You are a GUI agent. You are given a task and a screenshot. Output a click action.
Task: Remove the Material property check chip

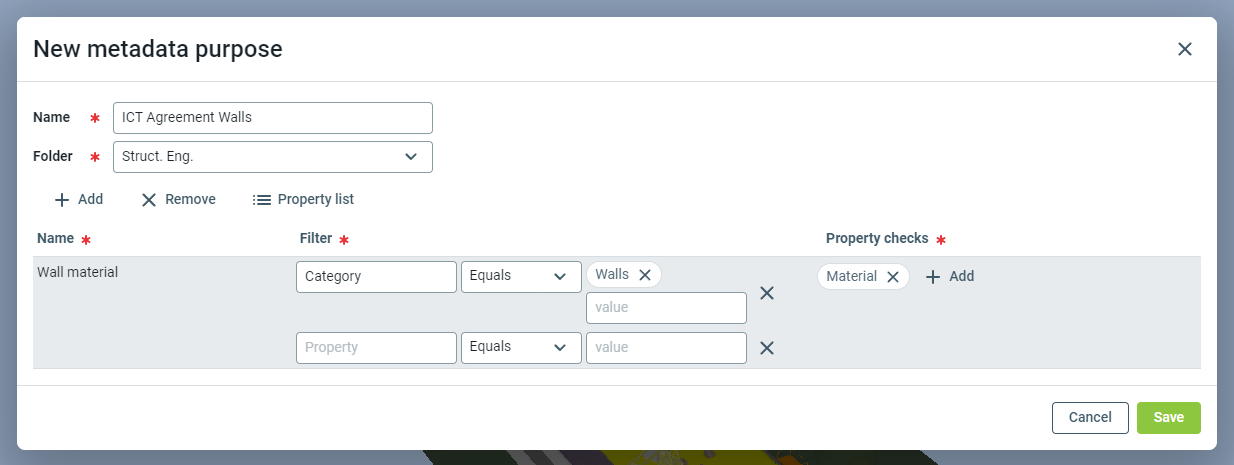coord(893,277)
